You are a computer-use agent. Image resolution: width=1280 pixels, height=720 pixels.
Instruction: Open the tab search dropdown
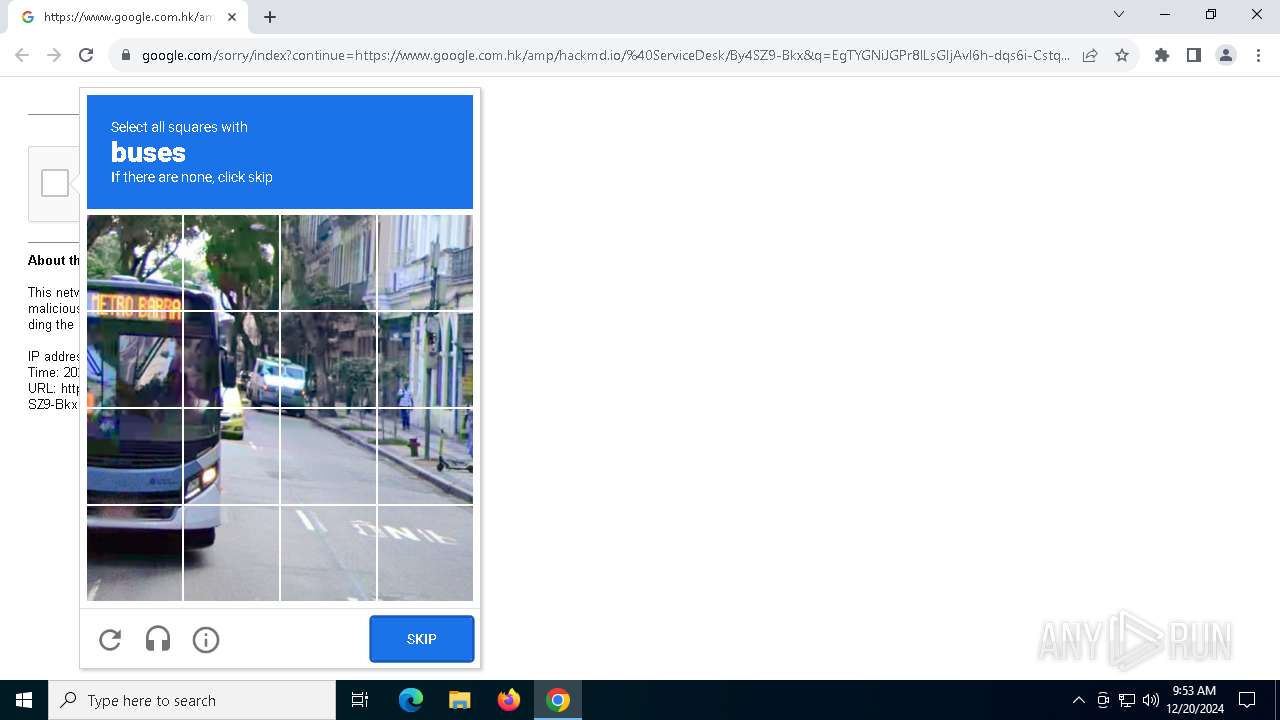tap(1119, 14)
